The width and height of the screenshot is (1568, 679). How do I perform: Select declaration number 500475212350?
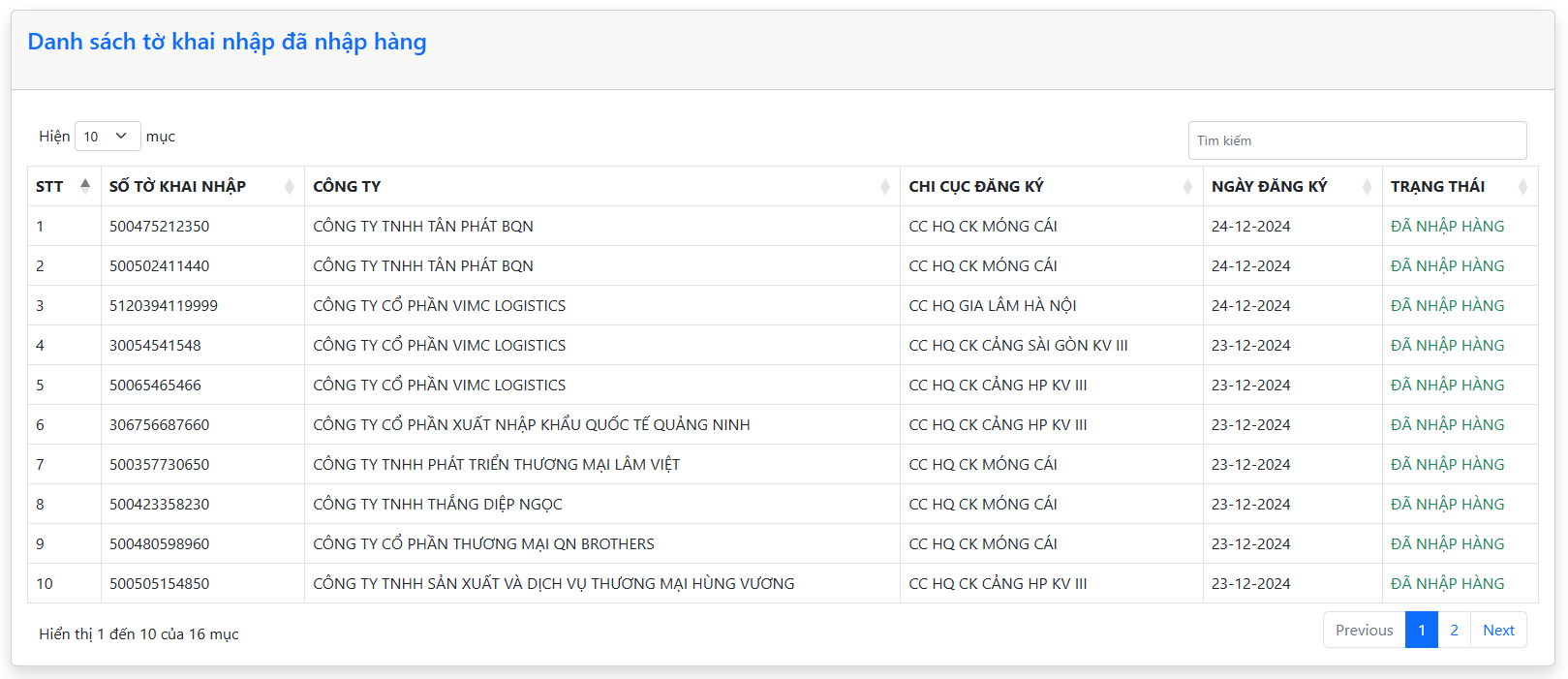[x=159, y=227]
